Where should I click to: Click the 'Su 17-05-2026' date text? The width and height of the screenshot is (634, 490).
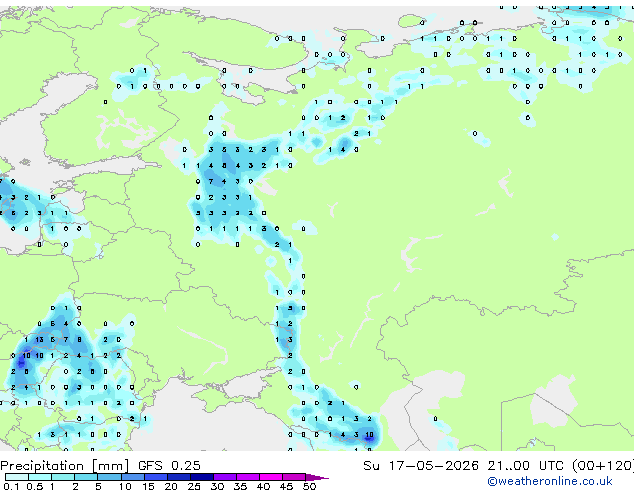point(421,466)
